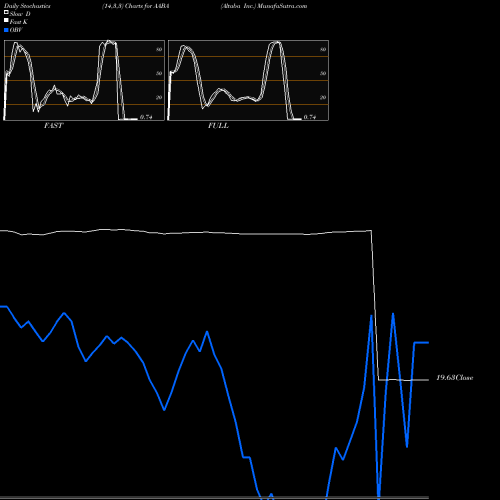500x500 pixels.
Task: Open the MunafaSutra.com text in header
Action: 282,6
